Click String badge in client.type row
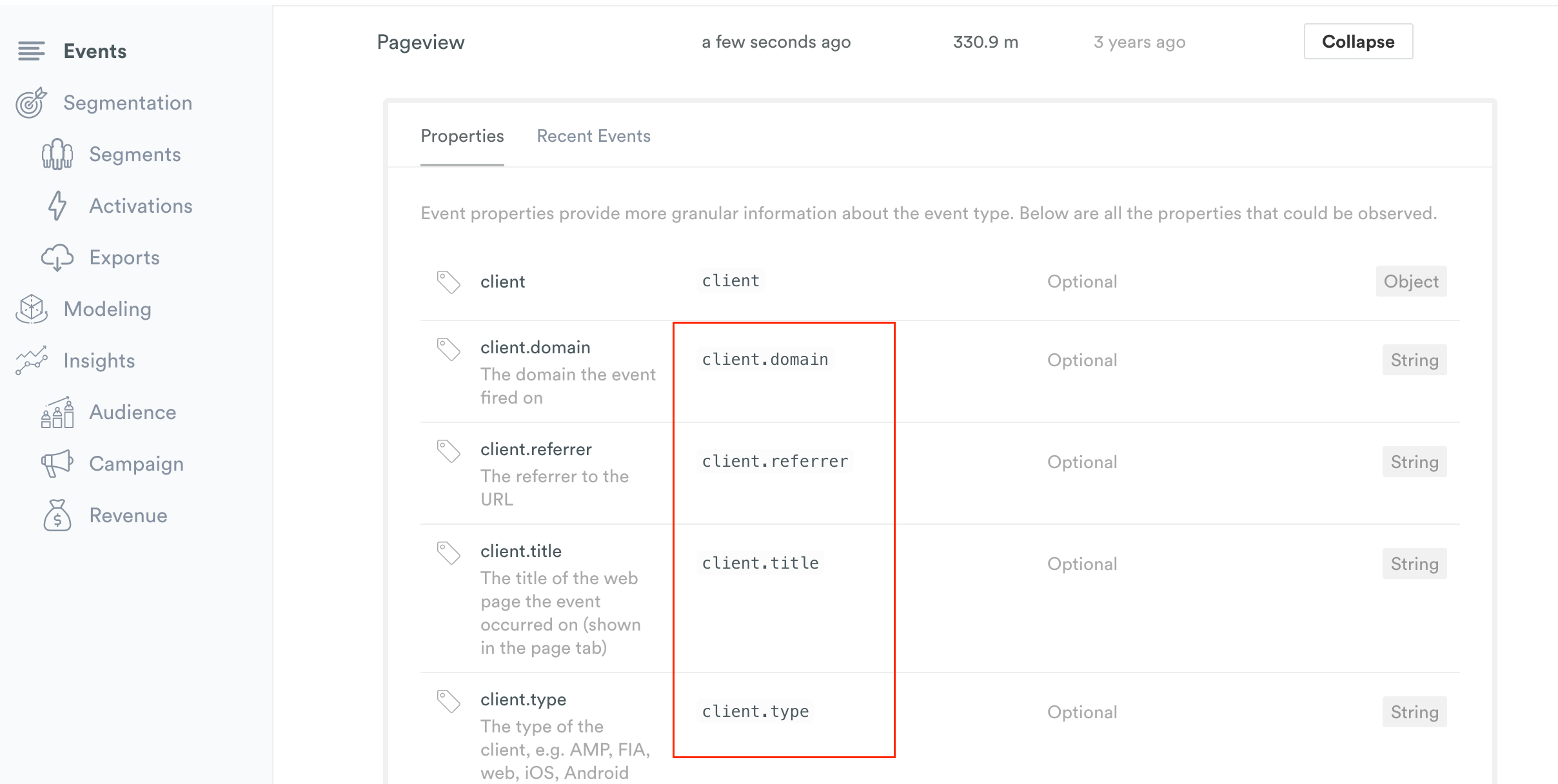The height and width of the screenshot is (784, 1558). [1414, 712]
